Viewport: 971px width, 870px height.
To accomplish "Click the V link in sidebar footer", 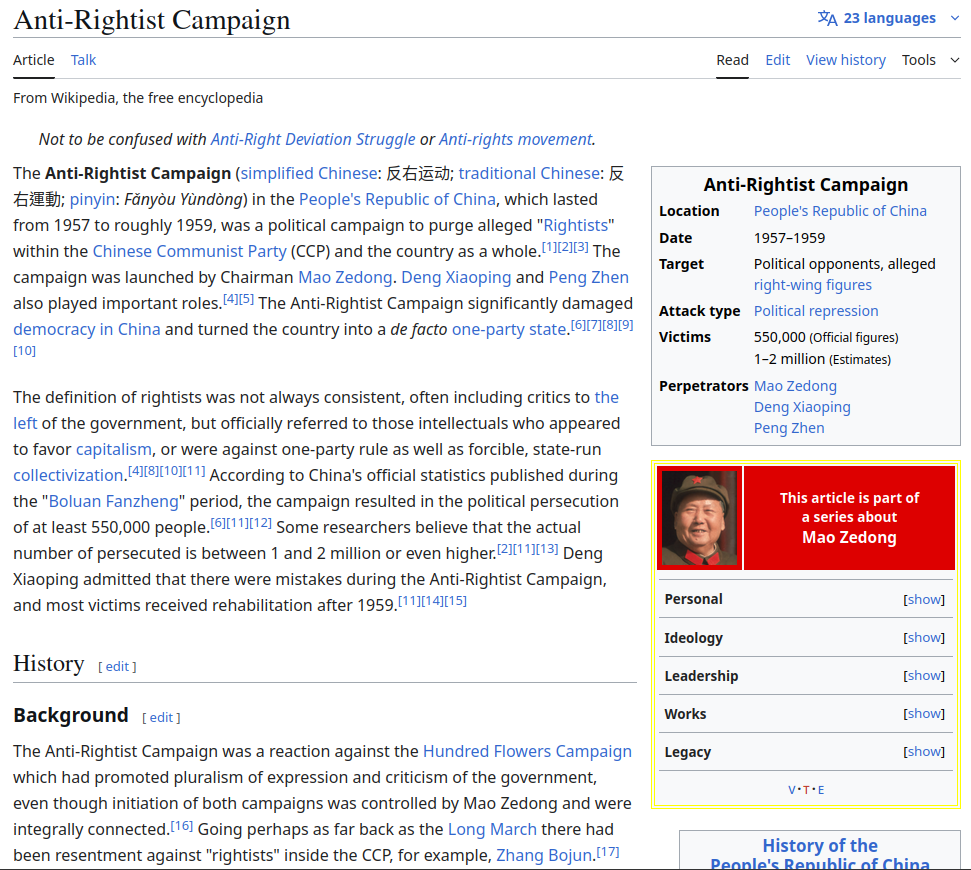I will point(791,790).
